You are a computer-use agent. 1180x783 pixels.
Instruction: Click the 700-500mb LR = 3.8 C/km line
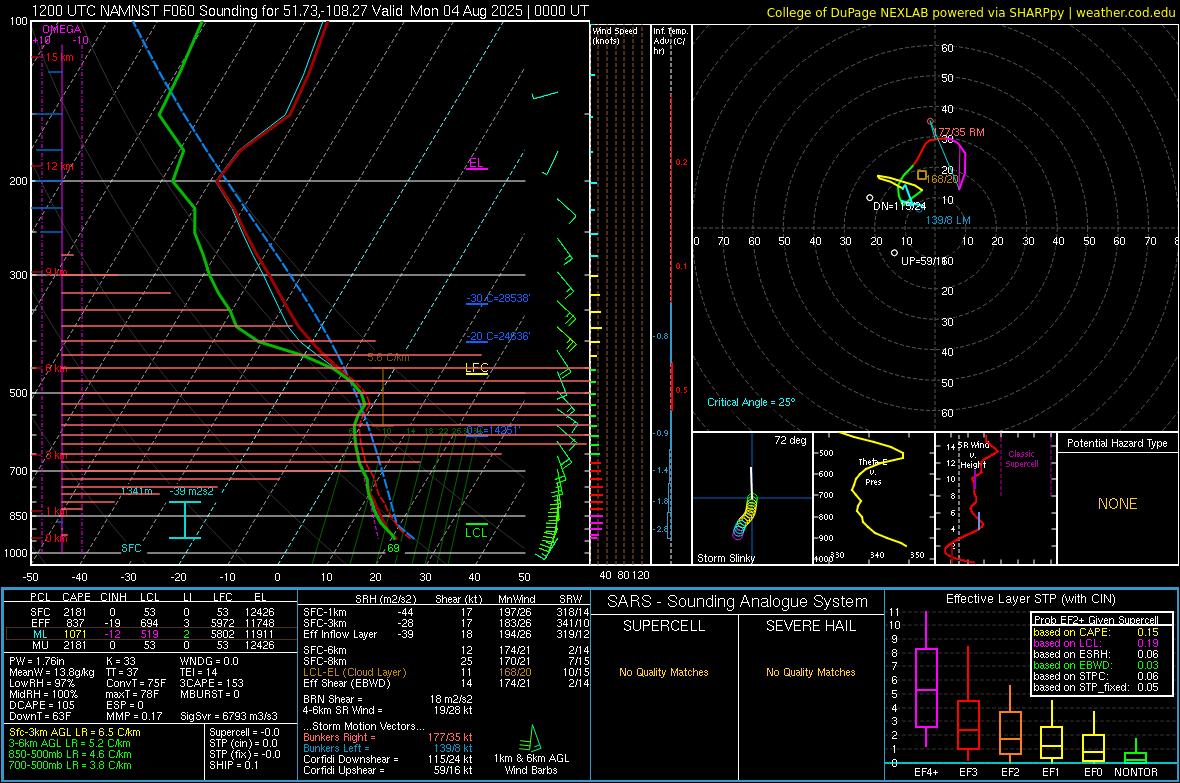coord(70,765)
